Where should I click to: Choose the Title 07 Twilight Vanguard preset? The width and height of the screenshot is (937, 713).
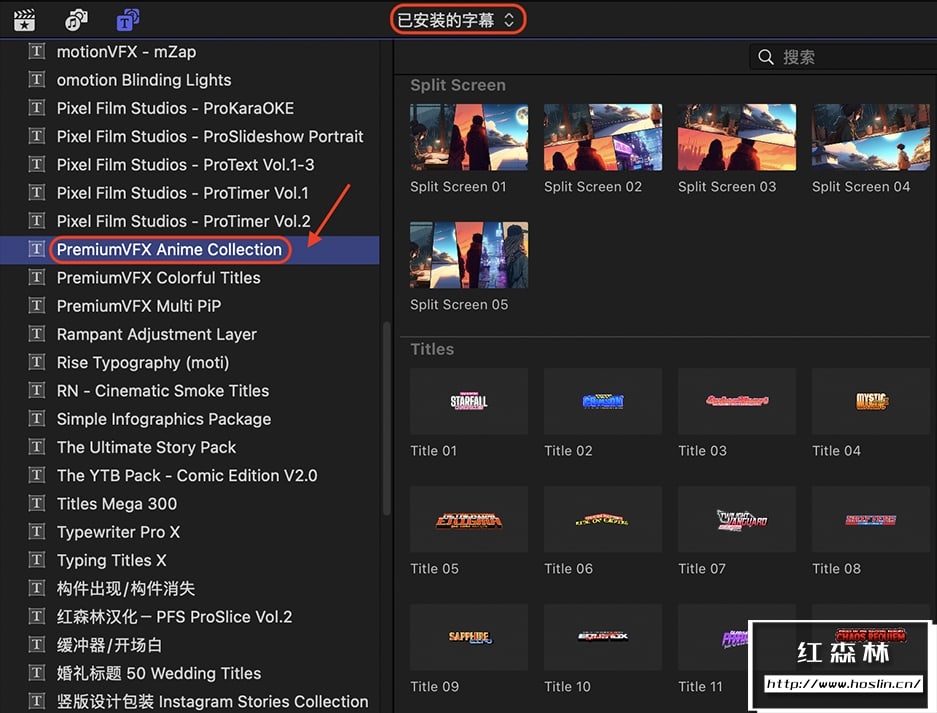[737, 519]
